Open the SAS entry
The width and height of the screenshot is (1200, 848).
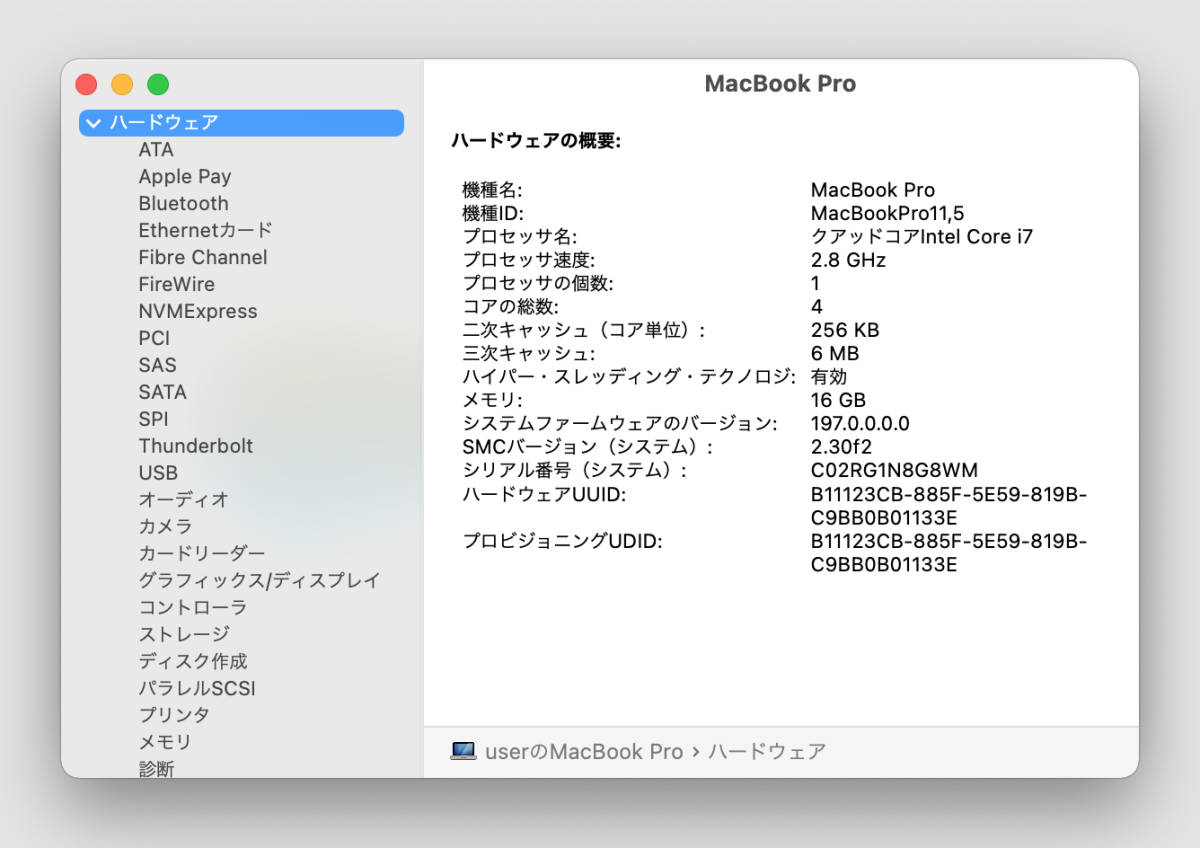tap(157, 366)
